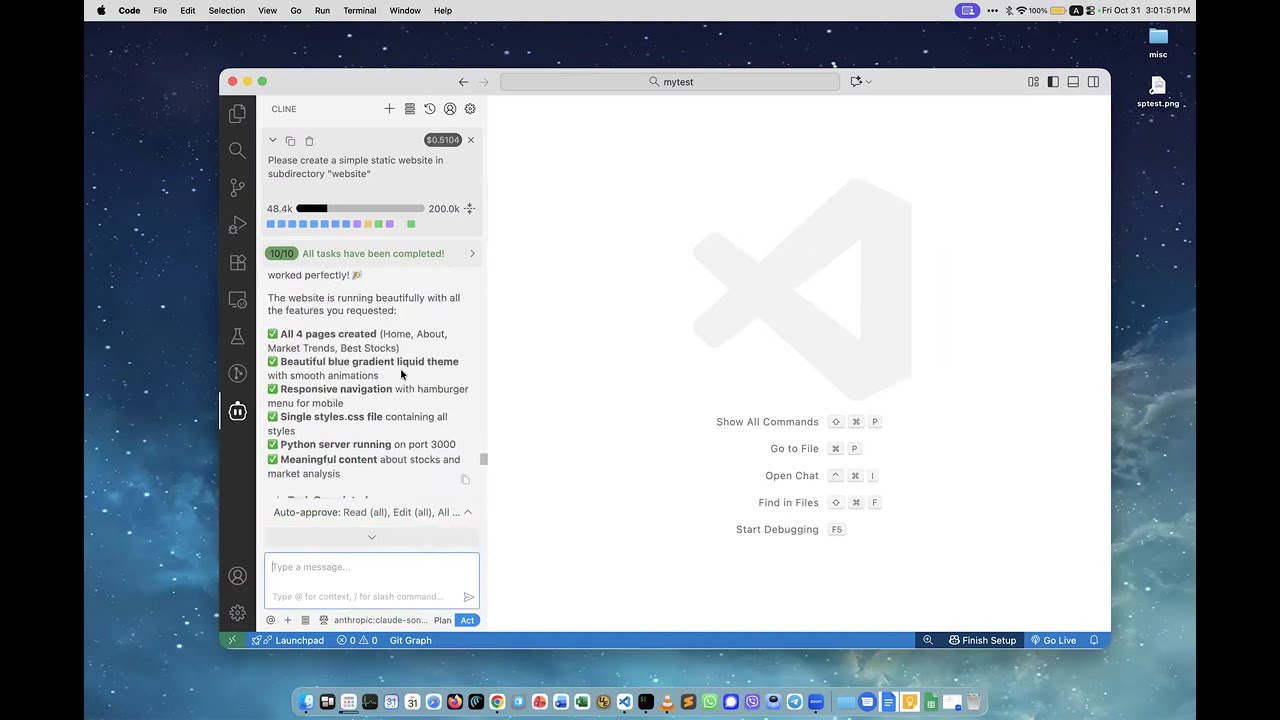The width and height of the screenshot is (1280, 720).
Task: Open Customize Layout icon in title bar
Action: tap(1033, 82)
